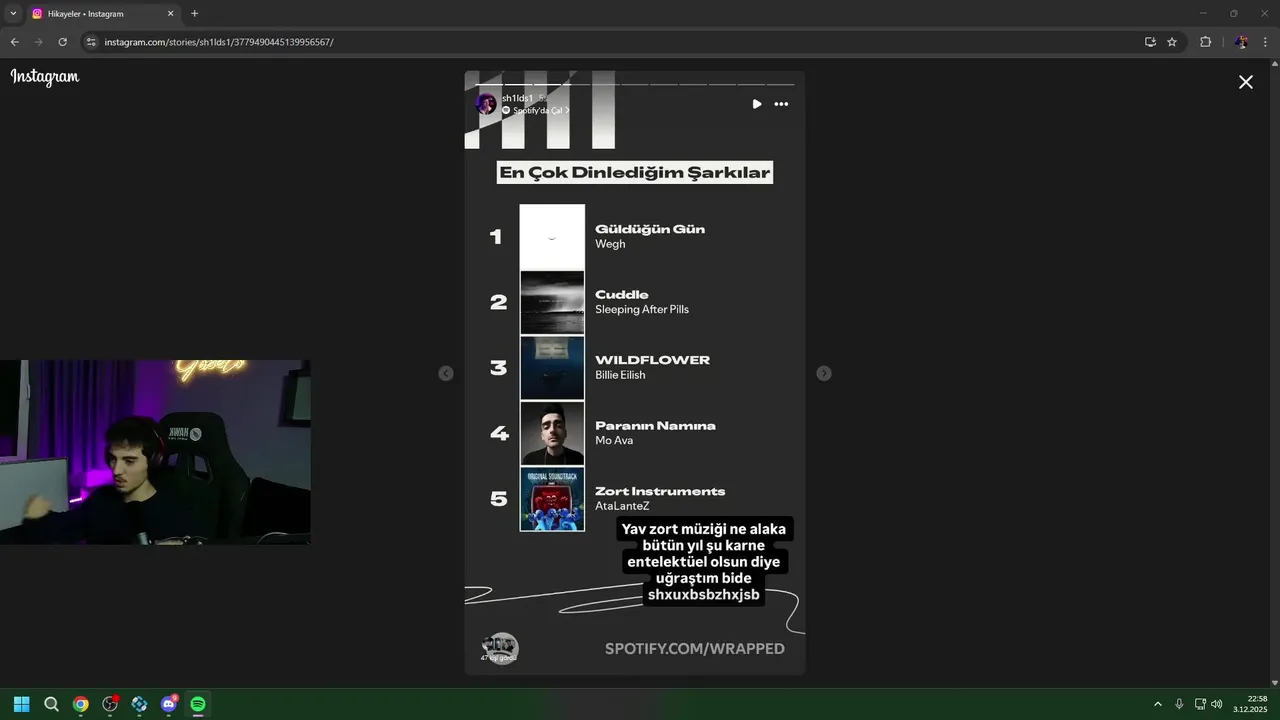Click install app icon in address bar
1280x720 pixels.
pyautogui.click(x=1150, y=42)
